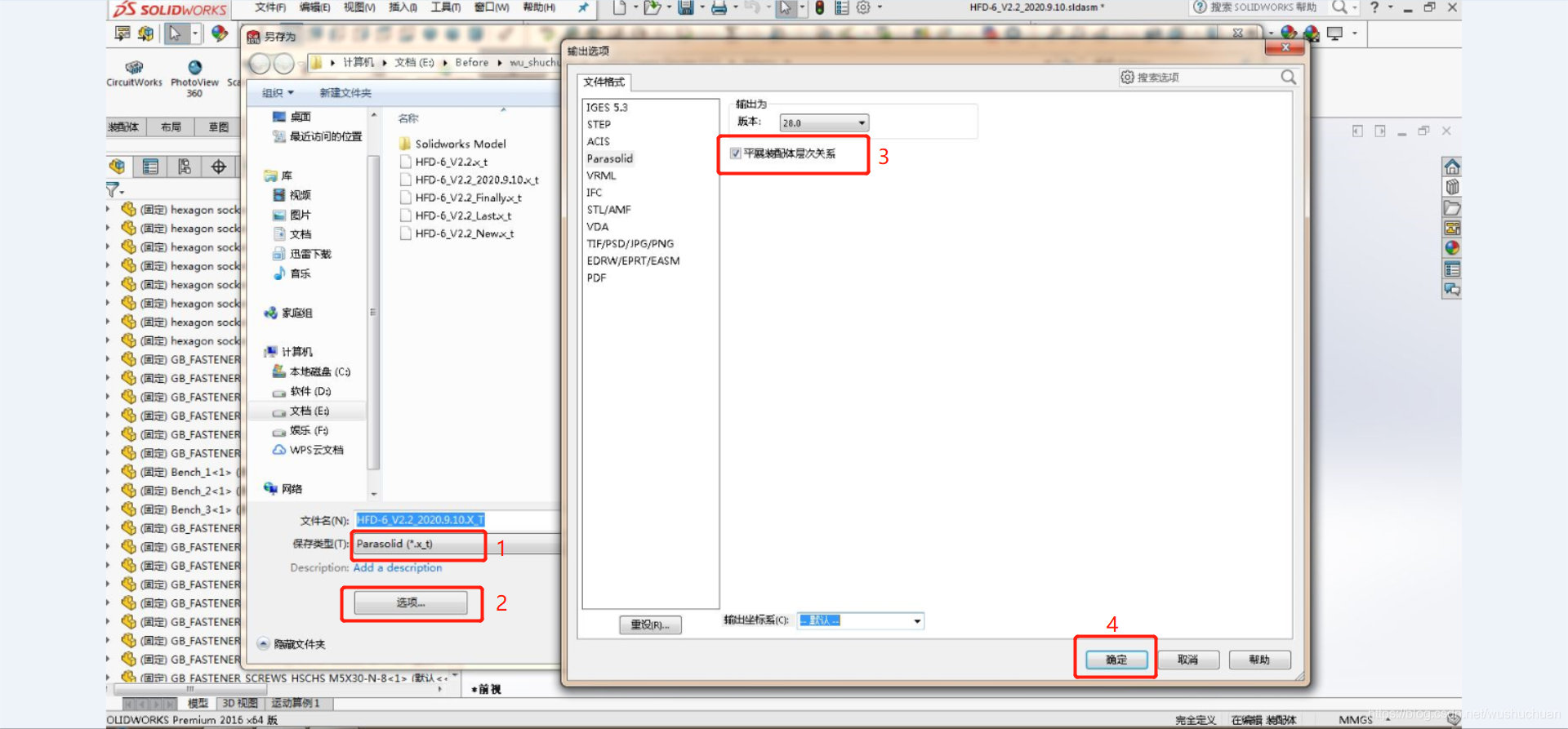Select STEP in file format list

(x=599, y=124)
